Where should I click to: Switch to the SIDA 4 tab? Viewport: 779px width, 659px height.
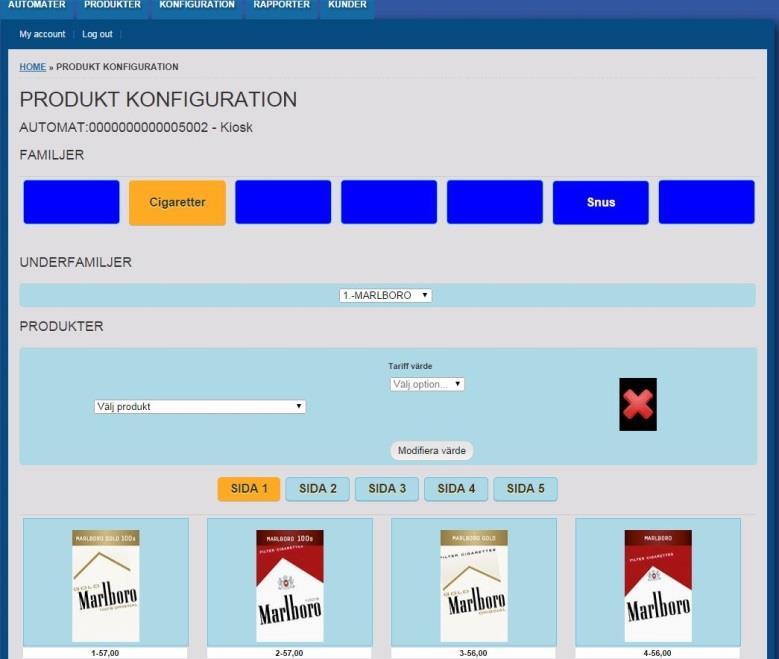point(456,489)
